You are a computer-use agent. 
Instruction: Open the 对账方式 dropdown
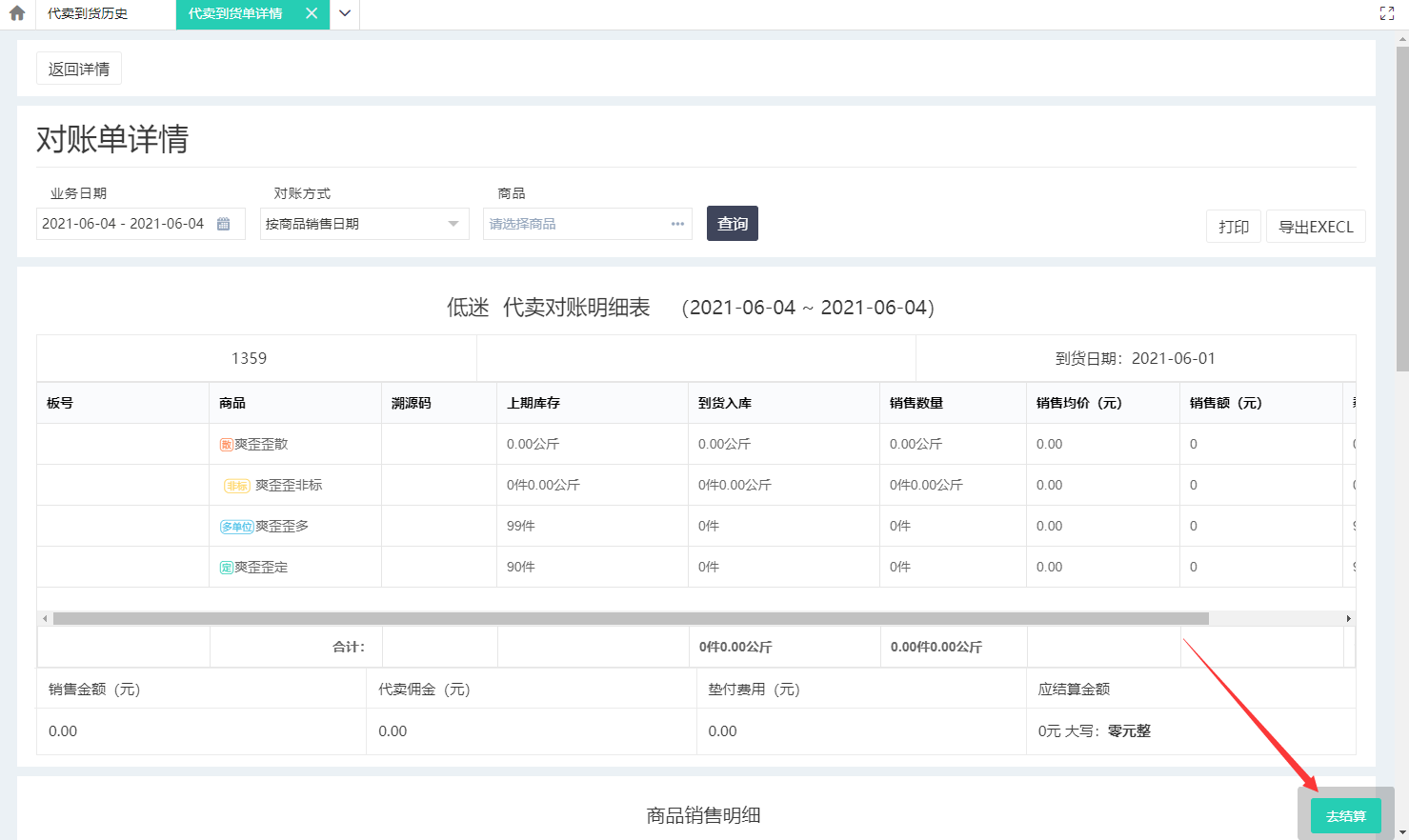(365, 224)
